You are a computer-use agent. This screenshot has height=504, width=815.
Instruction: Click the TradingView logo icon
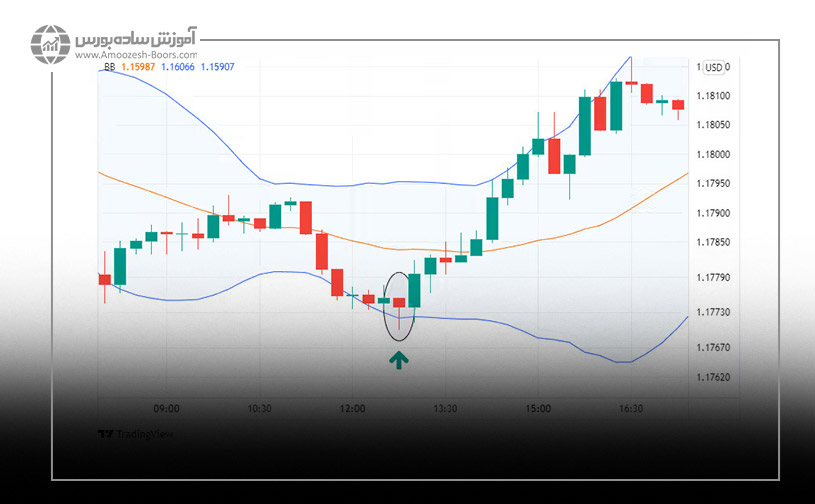[x=104, y=435]
